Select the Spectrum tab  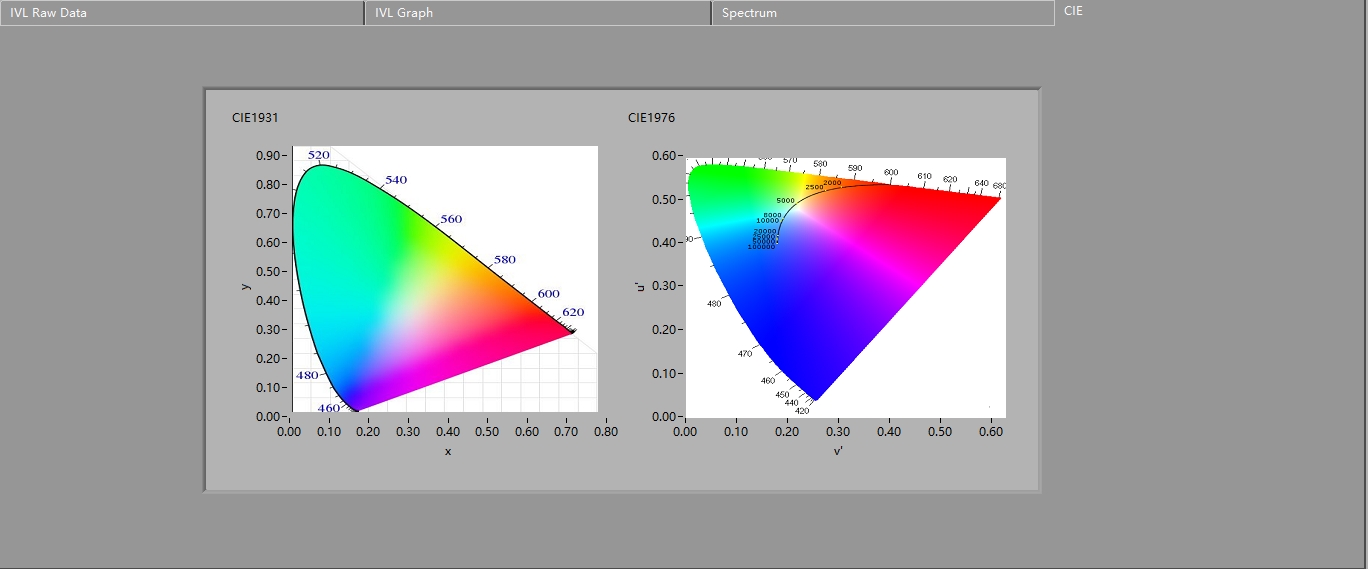pyautogui.click(x=882, y=13)
